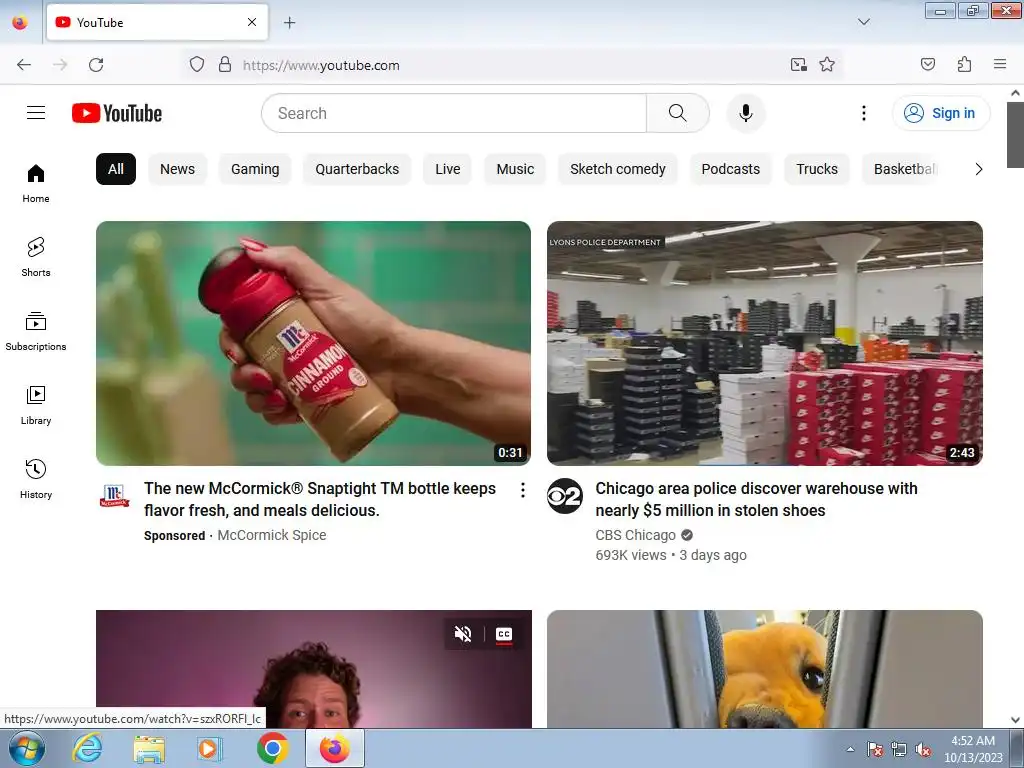This screenshot has width=1024, height=768.
Task: Open Shorts in the sidebar
Action: click(x=36, y=257)
